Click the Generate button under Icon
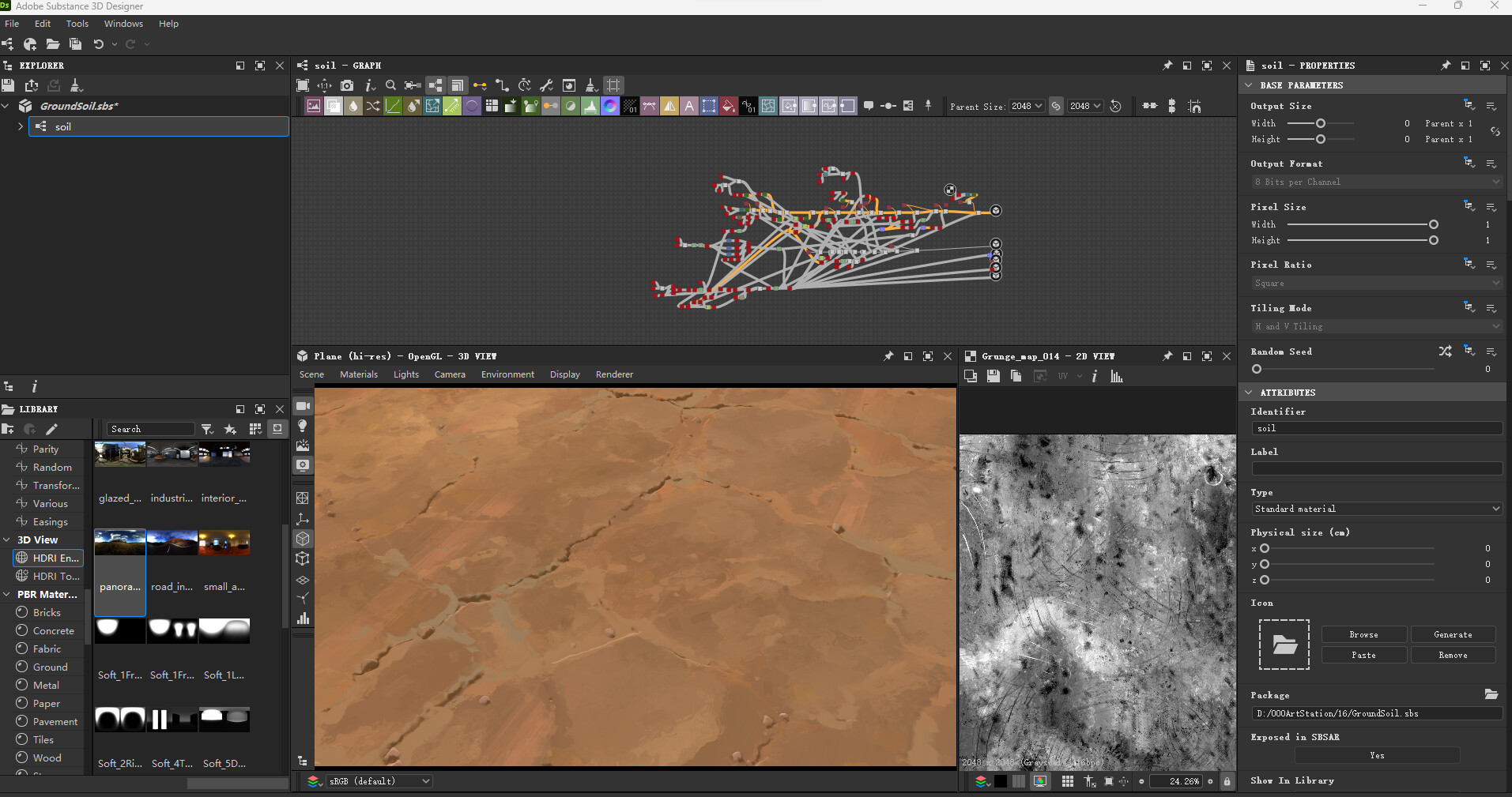The height and width of the screenshot is (797, 1512). click(1452, 634)
